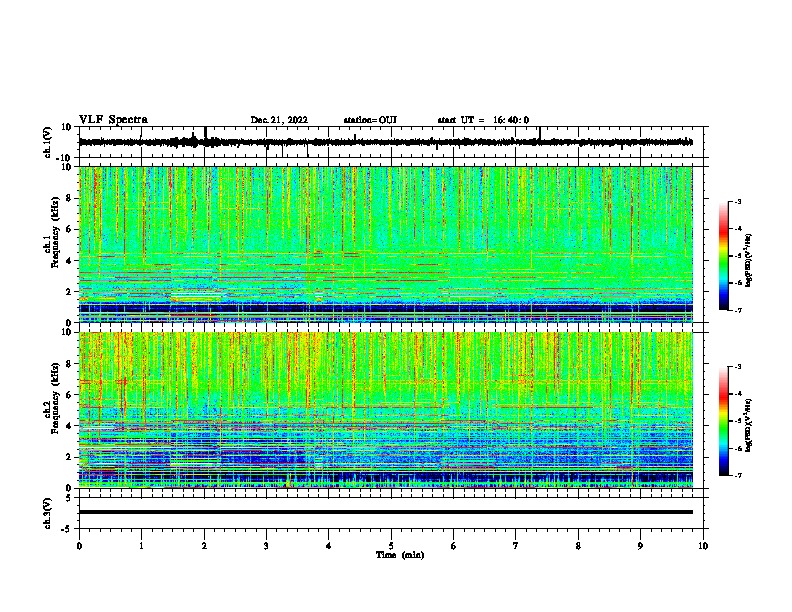Viewport: 792px width, 612px height.
Task: Click the time axis tick label '0'
Action: click(x=79, y=546)
